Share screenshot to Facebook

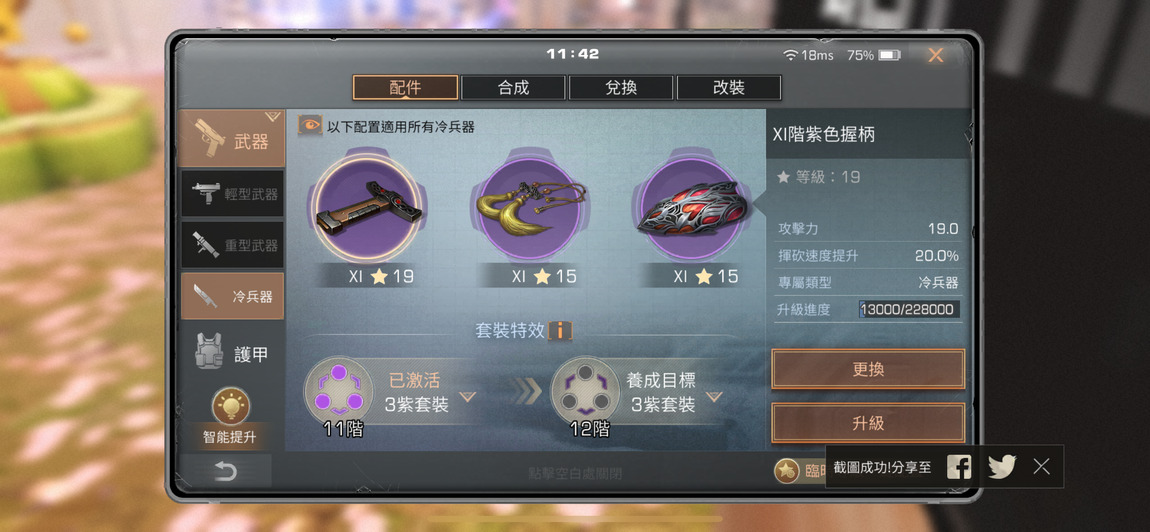click(x=959, y=467)
